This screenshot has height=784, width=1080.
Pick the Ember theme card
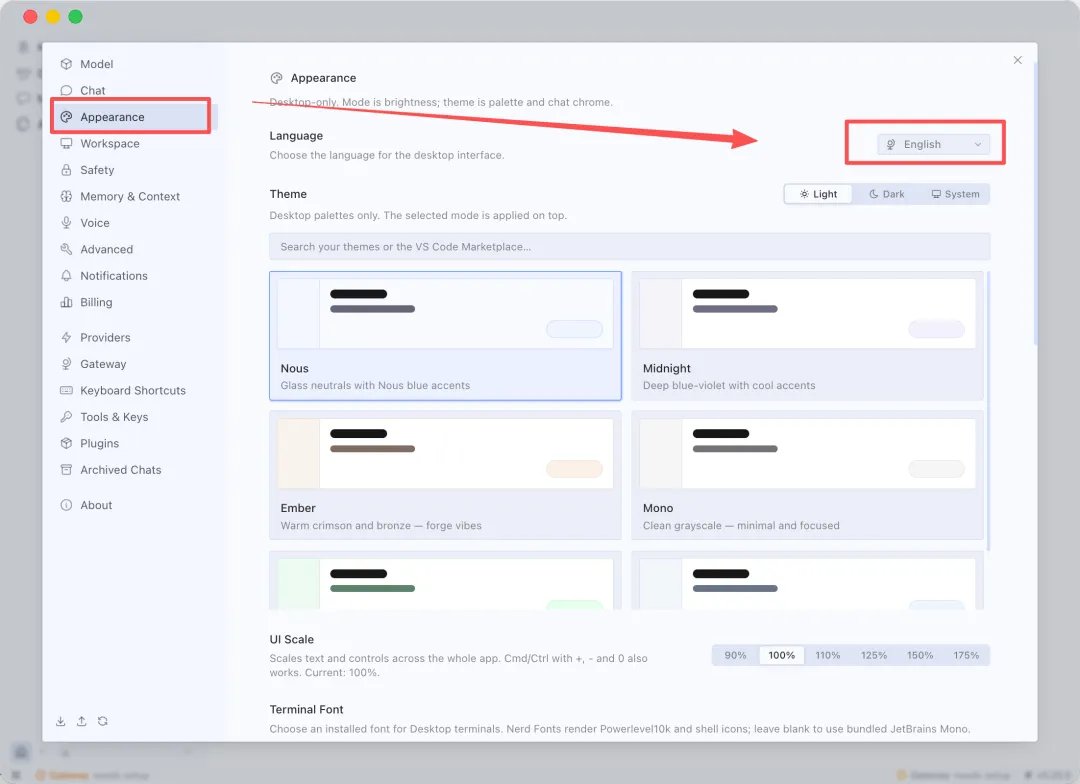click(445, 475)
